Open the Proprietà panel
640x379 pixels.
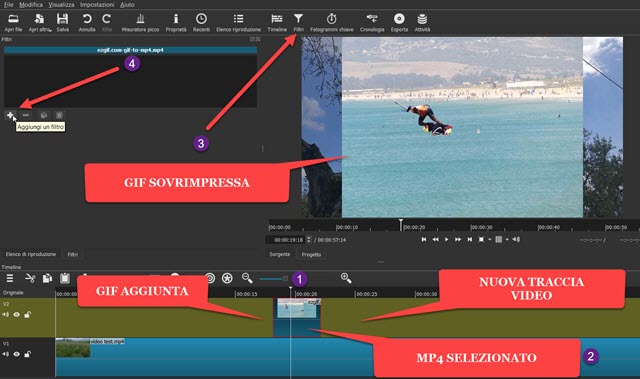(x=176, y=22)
